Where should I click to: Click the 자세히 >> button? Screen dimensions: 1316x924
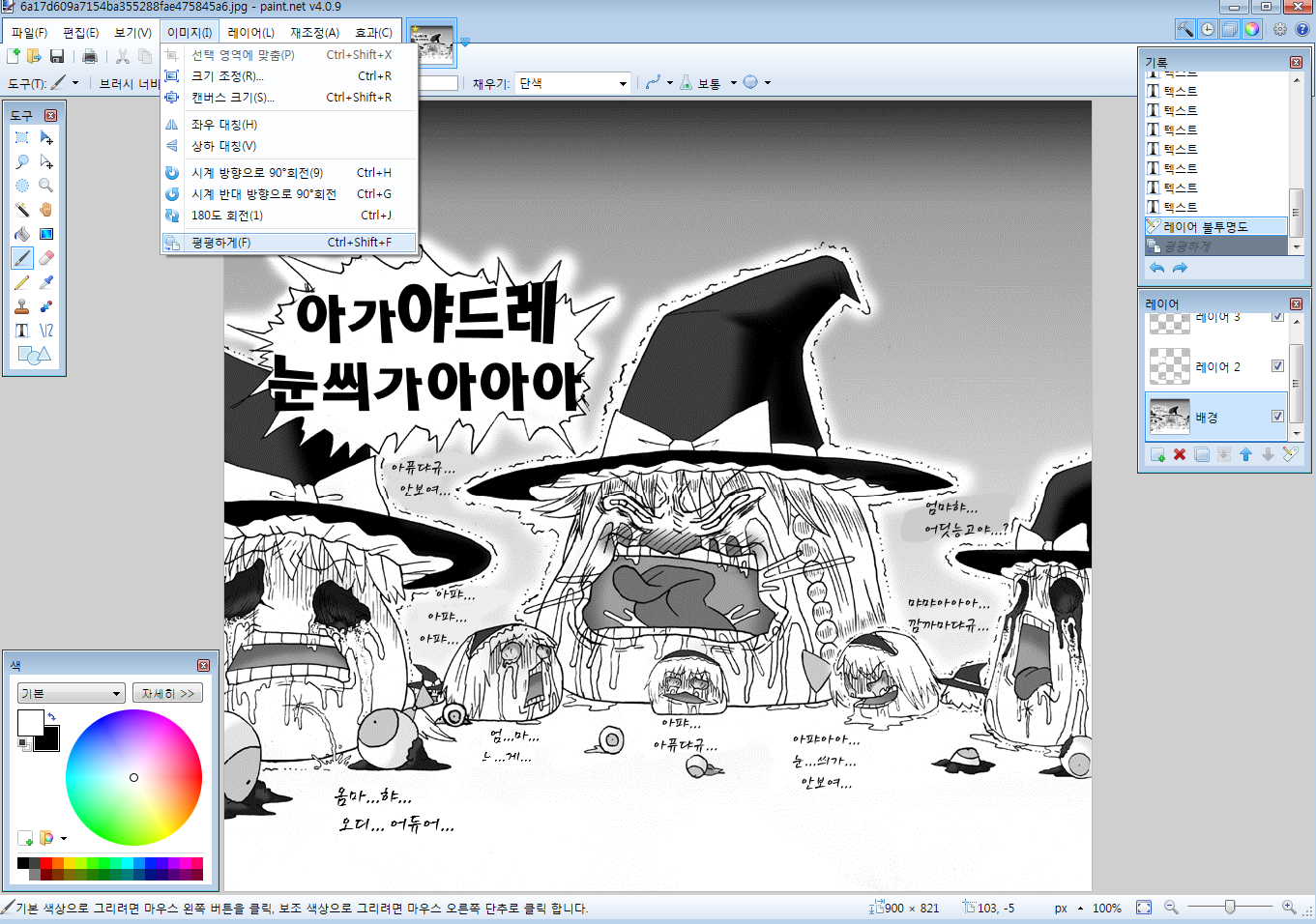click(167, 693)
